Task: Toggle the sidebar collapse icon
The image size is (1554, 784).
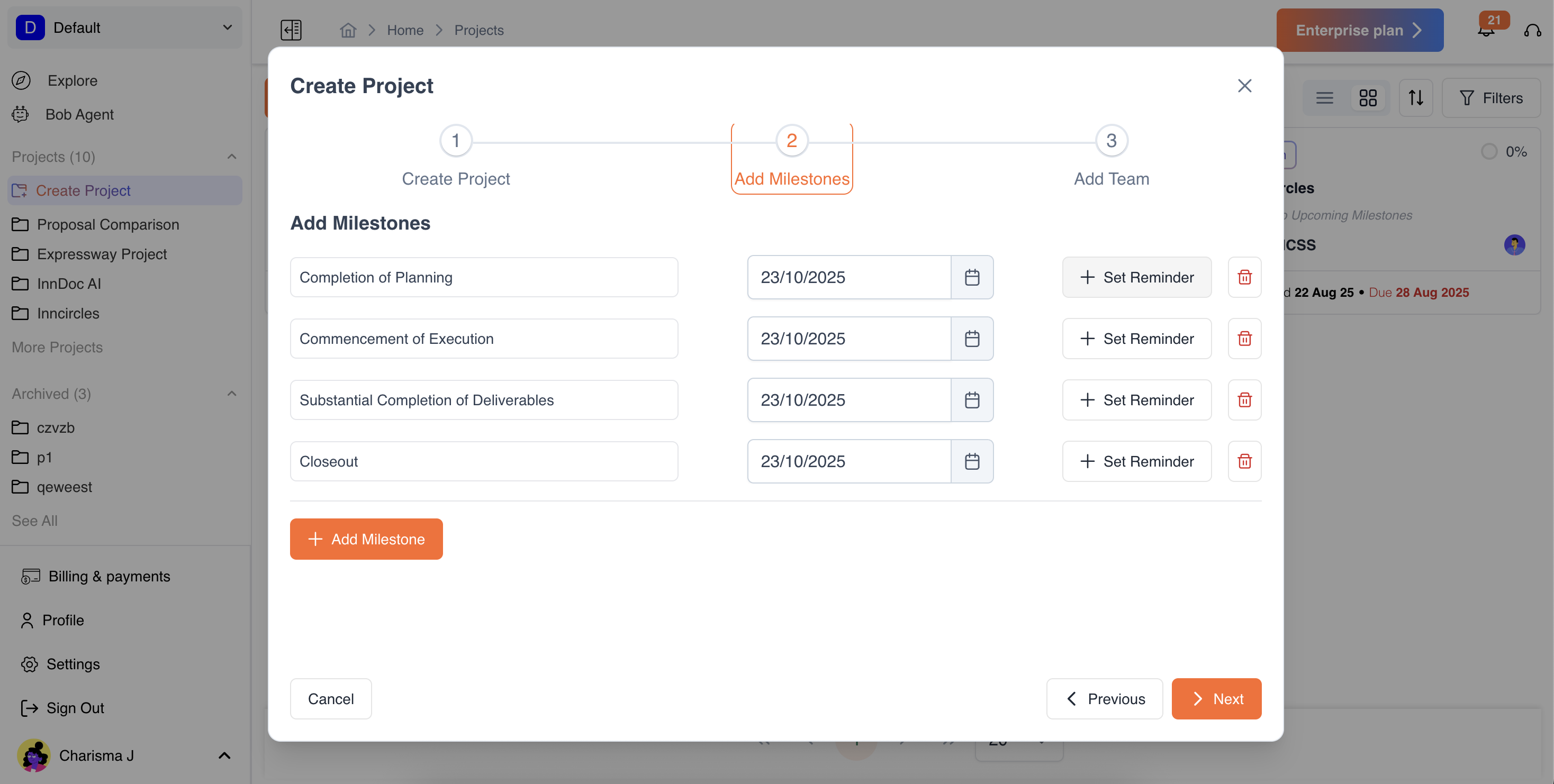Action: click(291, 30)
